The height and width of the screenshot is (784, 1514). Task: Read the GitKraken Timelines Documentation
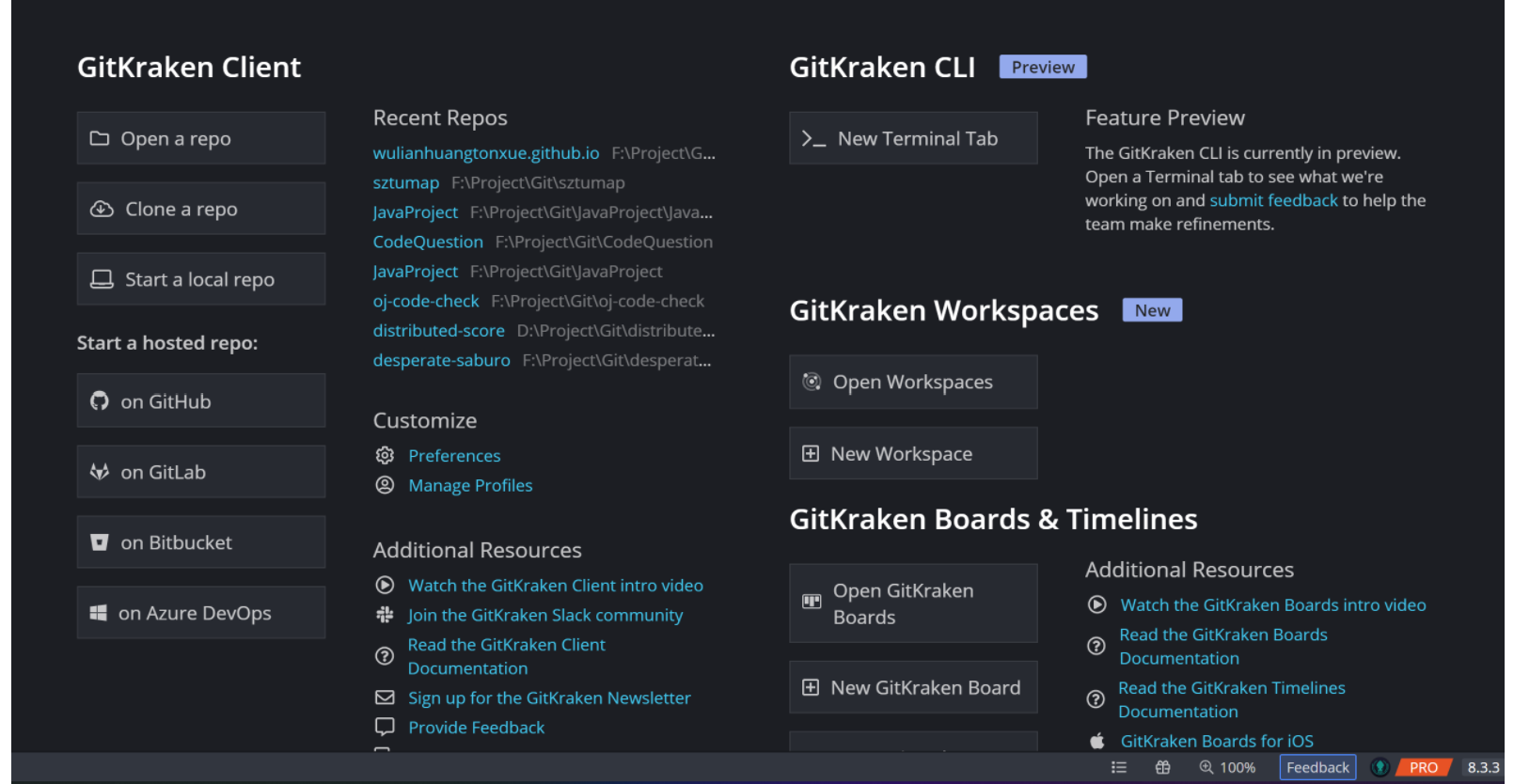tap(1232, 699)
